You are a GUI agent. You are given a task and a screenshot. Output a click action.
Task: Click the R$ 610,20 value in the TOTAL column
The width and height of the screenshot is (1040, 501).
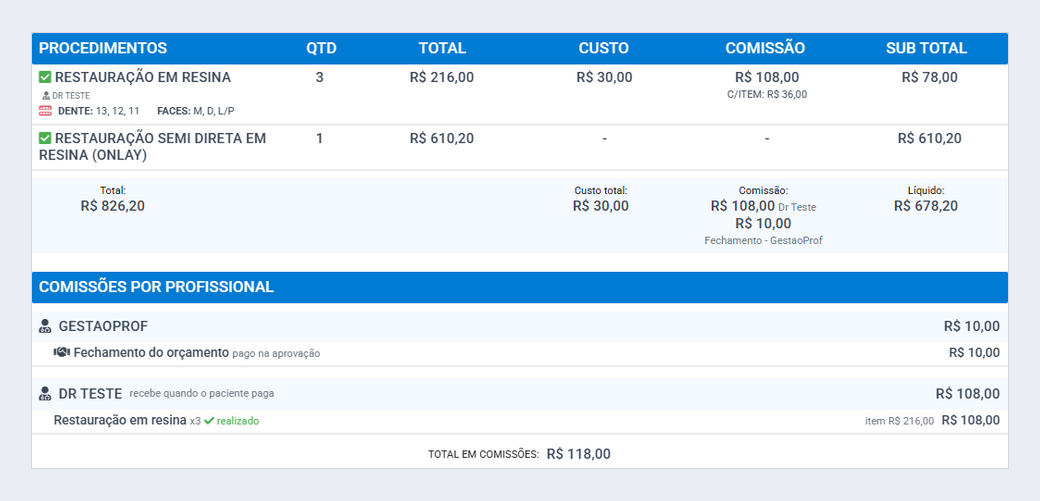coord(442,139)
